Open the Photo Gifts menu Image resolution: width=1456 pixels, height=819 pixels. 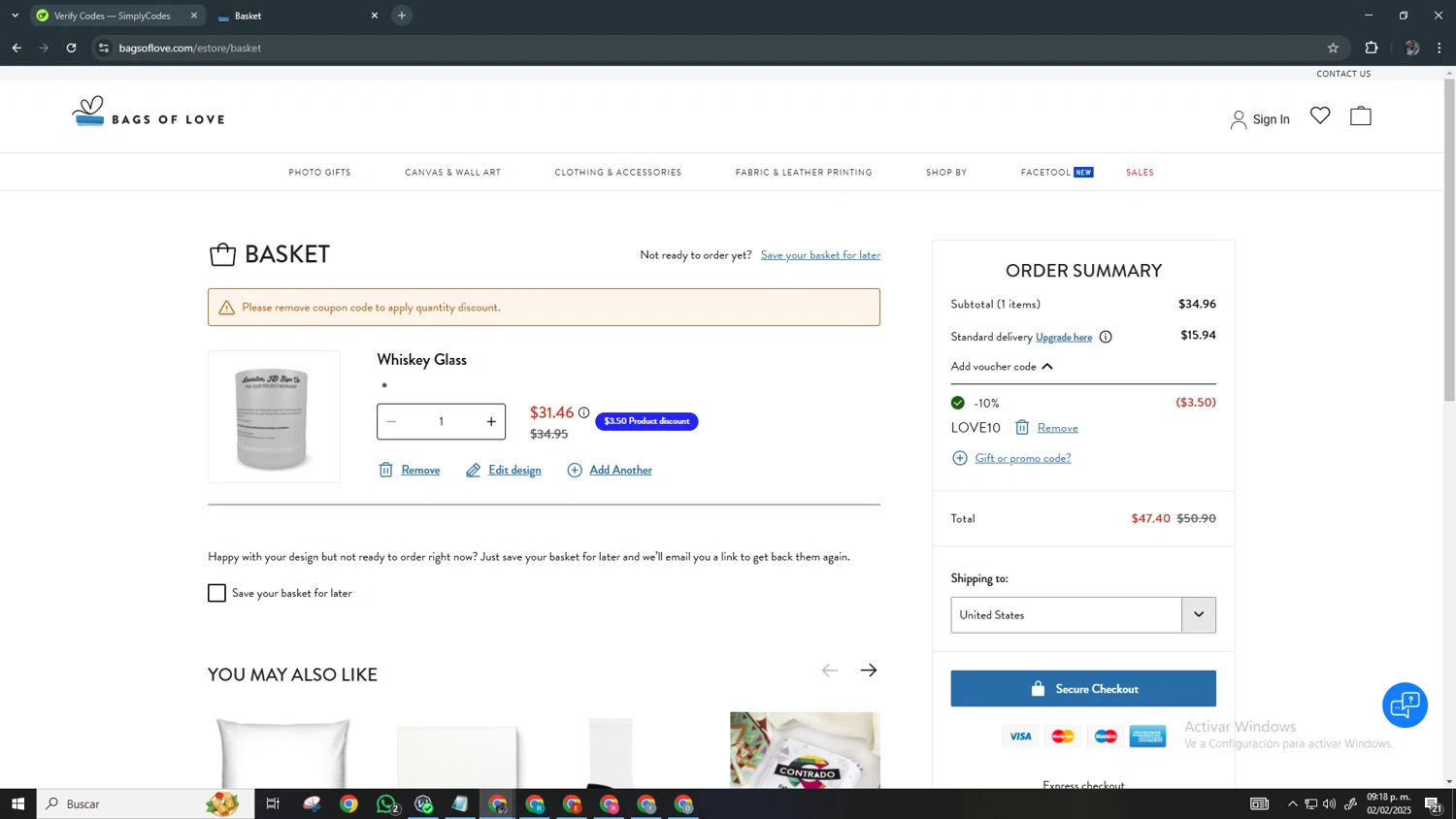319,173
